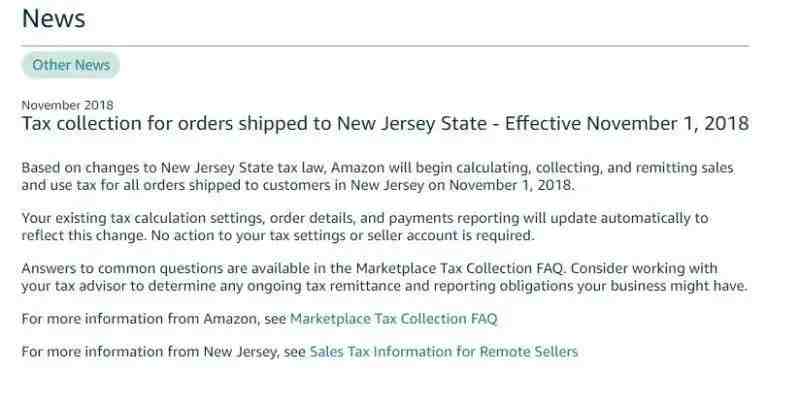Click 'No action to your tax settings' sentence
The width and height of the screenshot is (800, 402).
click(x=342, y=236)
